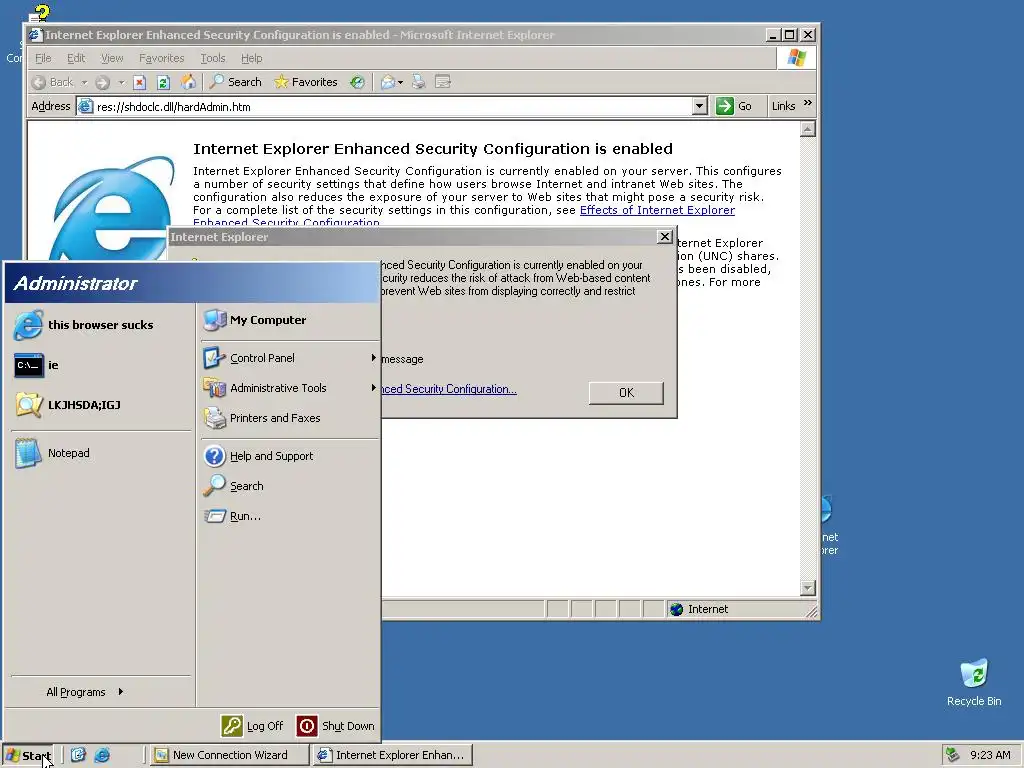Click the network tray icon
Image resolution: width=1024 pixels, height=768 pixels.
(x=953, y=755)
